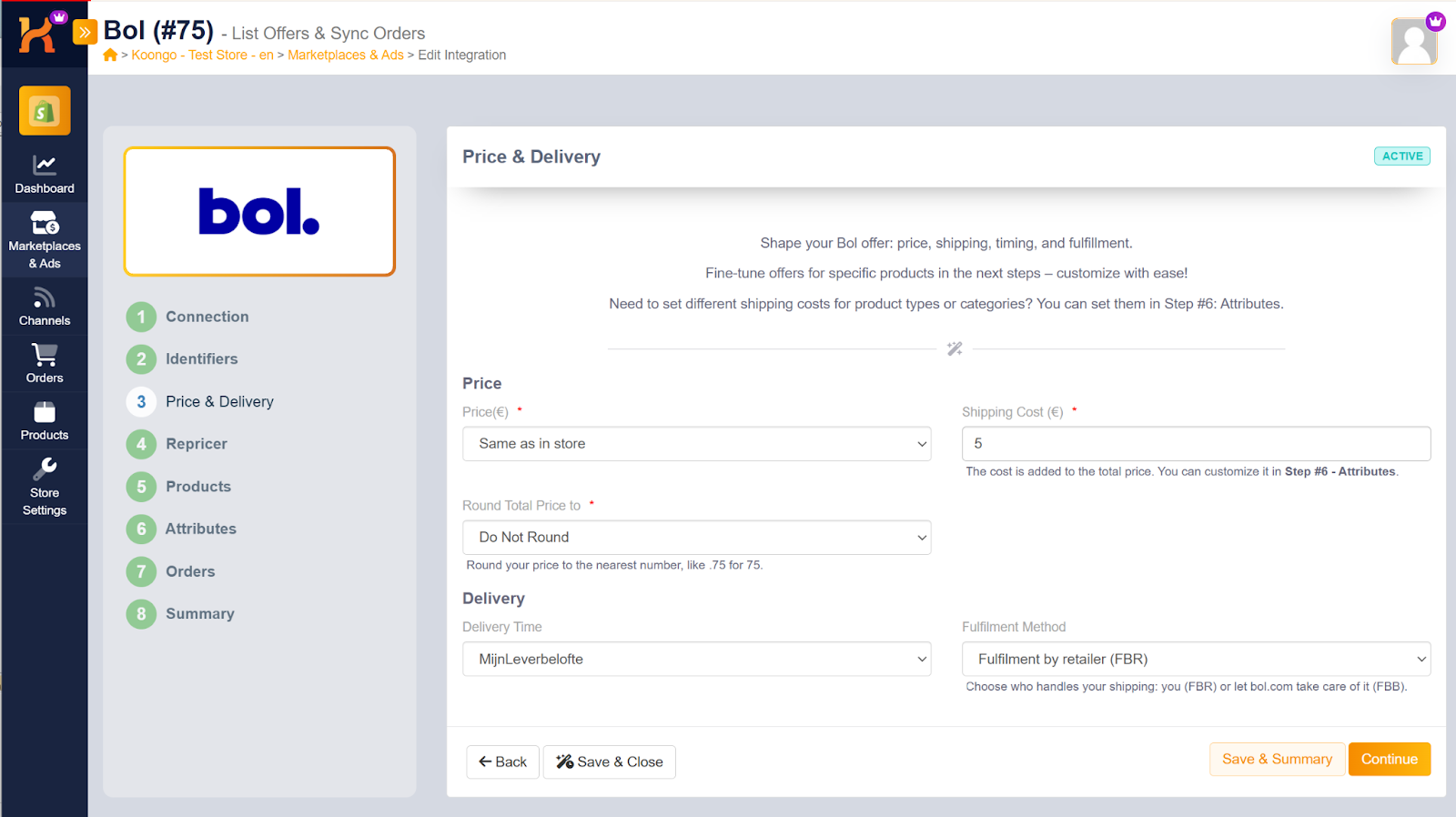
Task: Open the Delivery Time dropdown
Action: (x=696, y=660)
